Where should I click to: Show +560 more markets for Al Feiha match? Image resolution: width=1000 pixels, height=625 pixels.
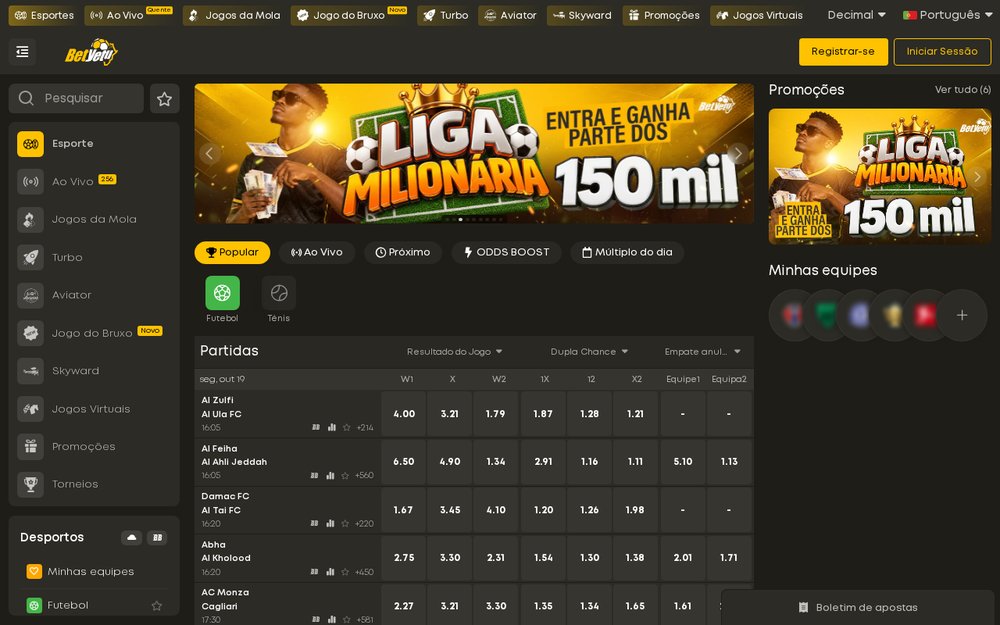point(364,476)
